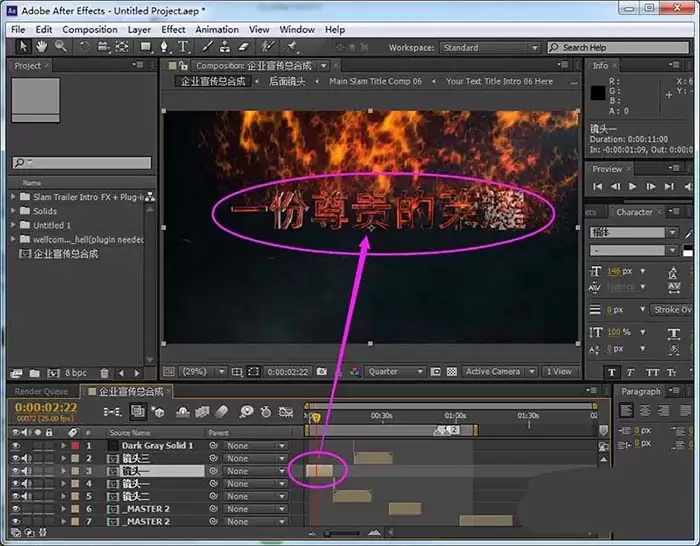Screen dimensions: 700x546
Task: Click the Search Help input field
Action: pos(618,47)
